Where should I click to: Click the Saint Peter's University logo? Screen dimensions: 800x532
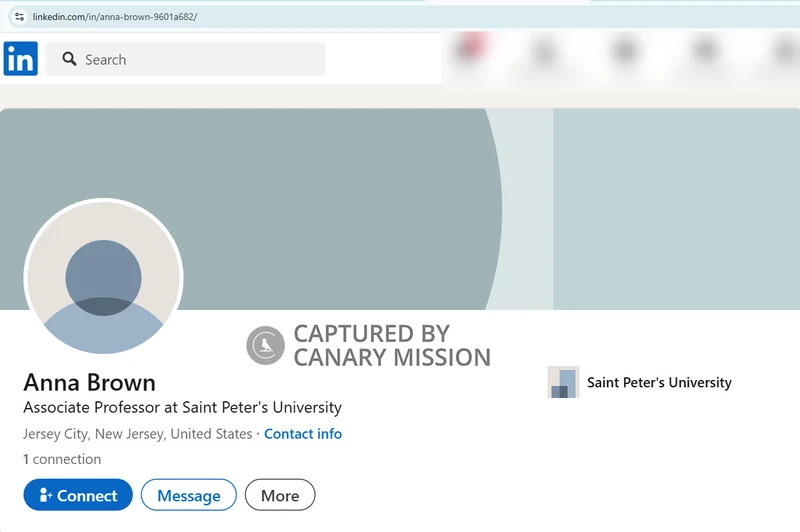(x=563, y=382)
